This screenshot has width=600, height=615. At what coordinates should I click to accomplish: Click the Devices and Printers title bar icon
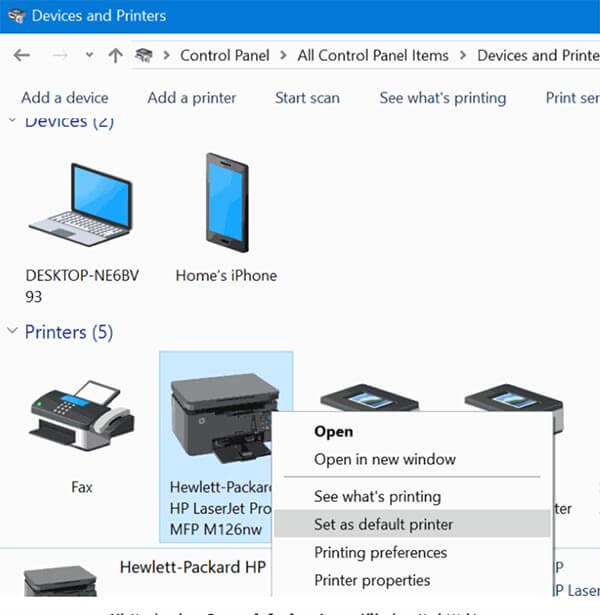click(16, 16)
